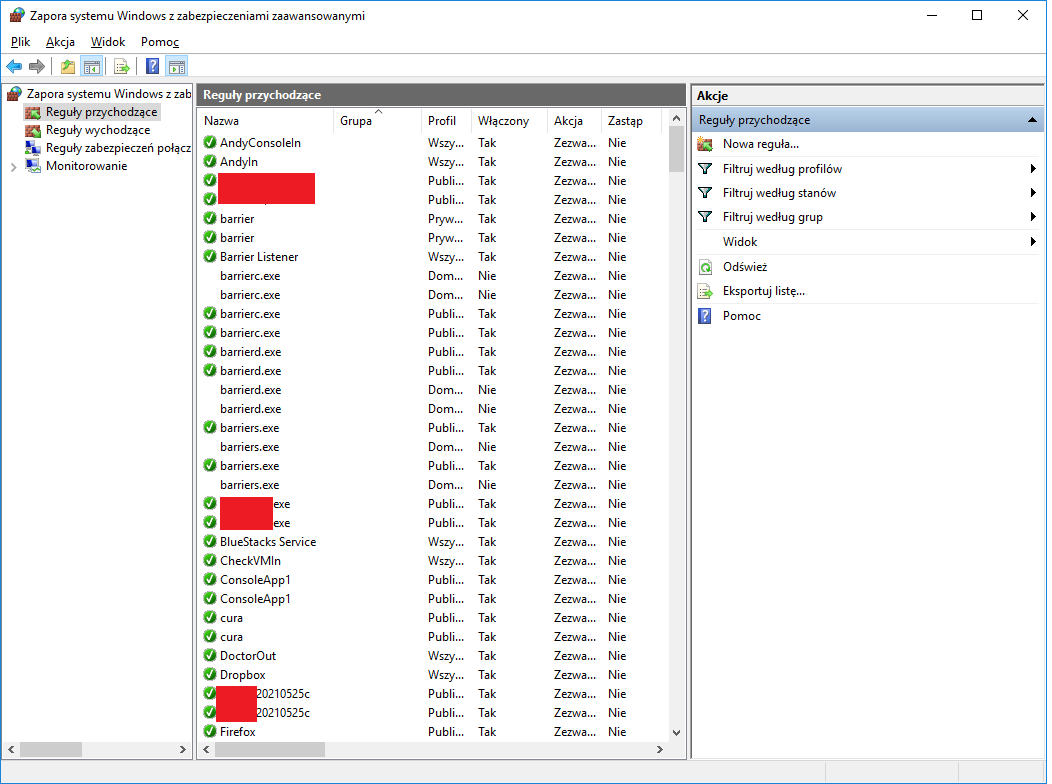Collapse the Reguły przychodzące actions section
Screen dimensions: 1052x784
1032,120
